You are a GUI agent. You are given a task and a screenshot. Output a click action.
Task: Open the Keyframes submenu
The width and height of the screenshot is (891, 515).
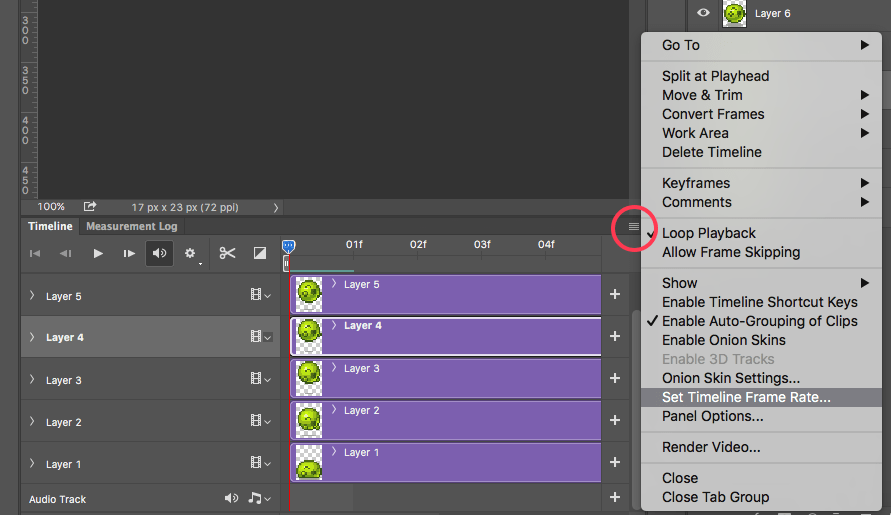[x=761, y=183]
